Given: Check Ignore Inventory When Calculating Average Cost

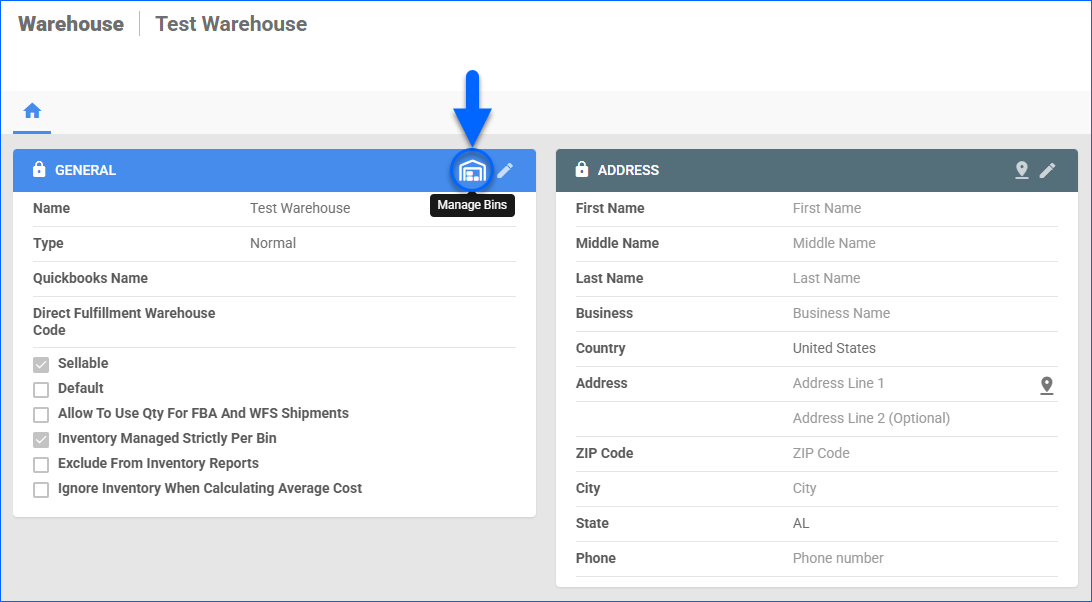Looking at the screenshot, I should (x=41, y=489).
